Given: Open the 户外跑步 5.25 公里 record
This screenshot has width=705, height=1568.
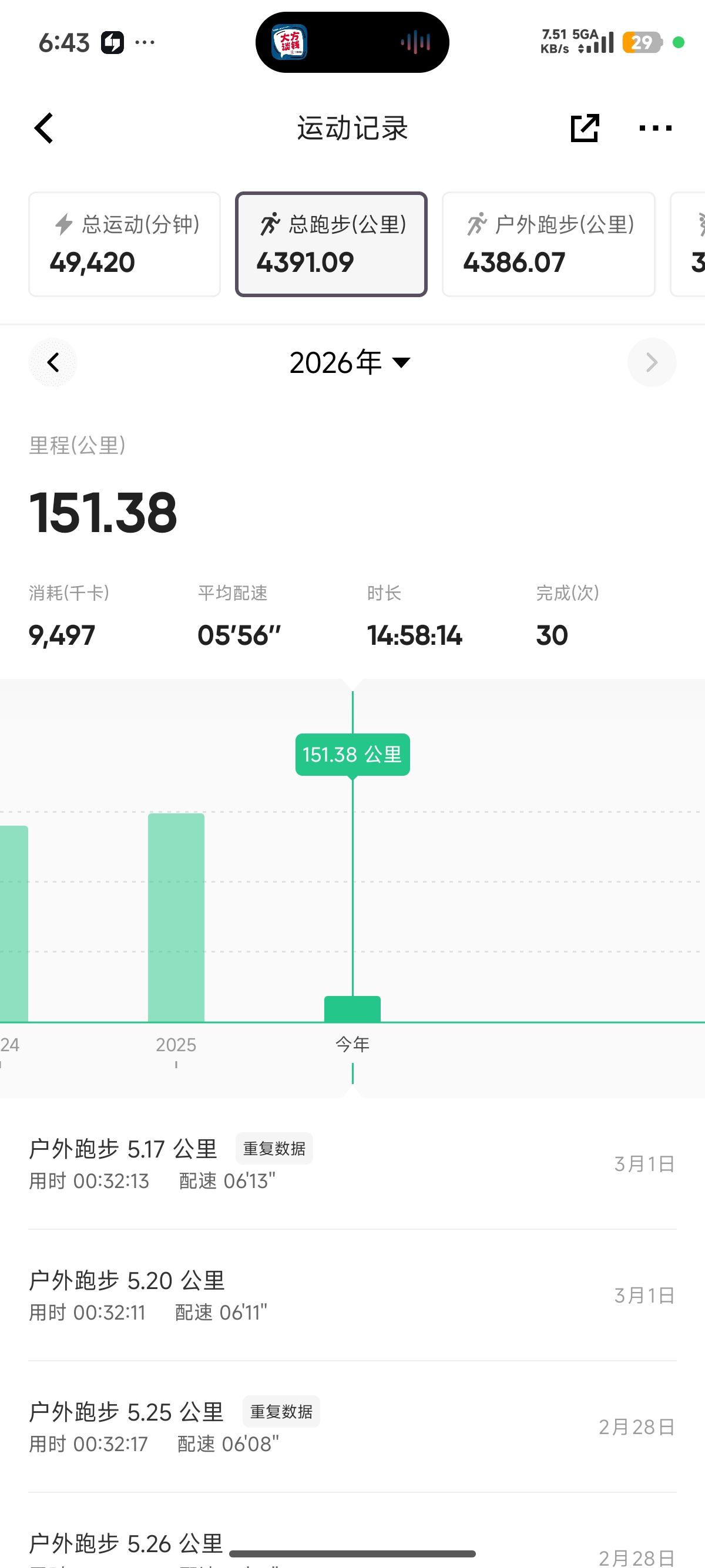Looking at the screenshot, I should (x=352, y=1427).
